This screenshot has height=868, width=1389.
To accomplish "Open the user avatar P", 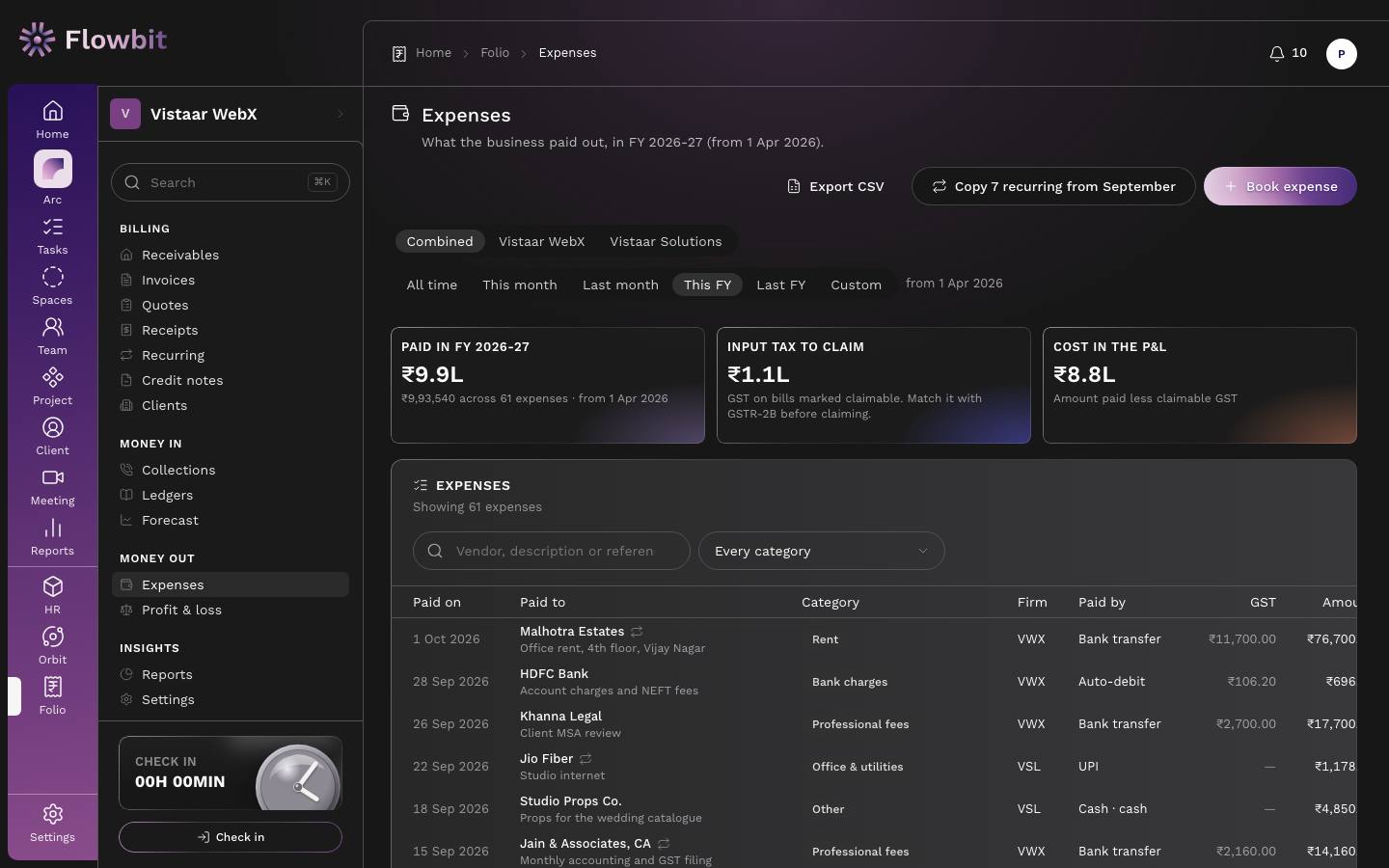I will [x=1342, y=54].
